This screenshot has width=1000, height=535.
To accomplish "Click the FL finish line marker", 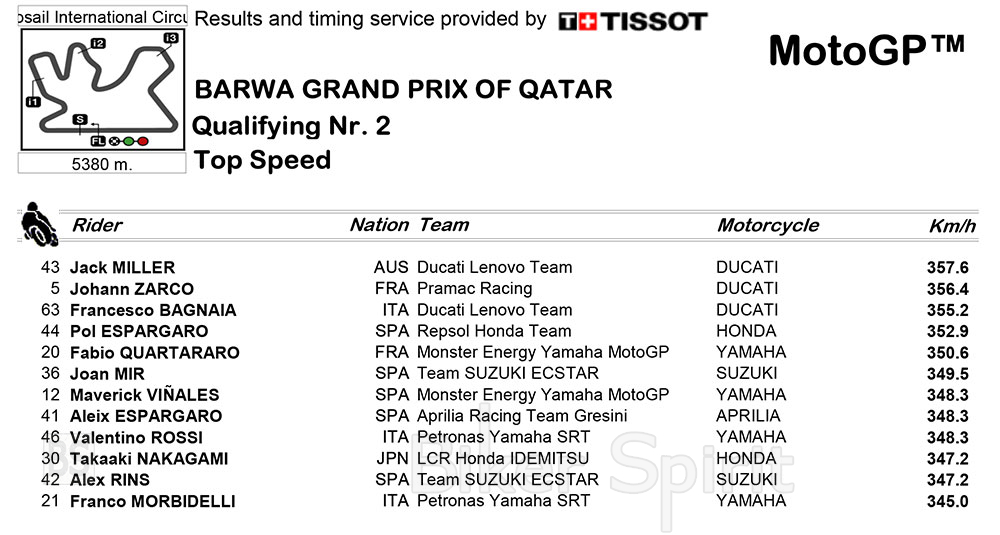I will click(98, 141).
